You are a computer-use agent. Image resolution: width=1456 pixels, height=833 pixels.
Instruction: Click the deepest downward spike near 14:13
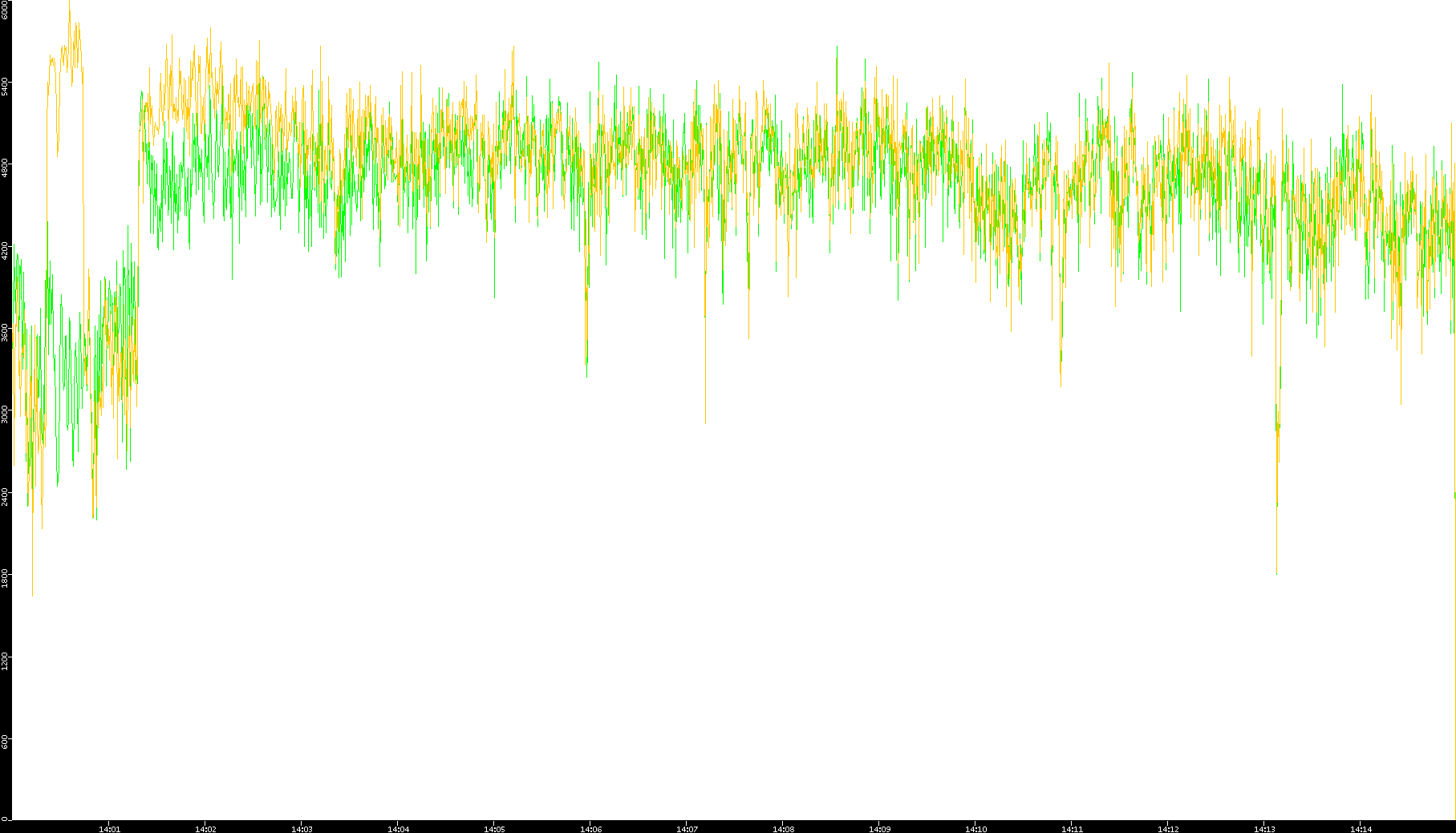(1276, 571)
